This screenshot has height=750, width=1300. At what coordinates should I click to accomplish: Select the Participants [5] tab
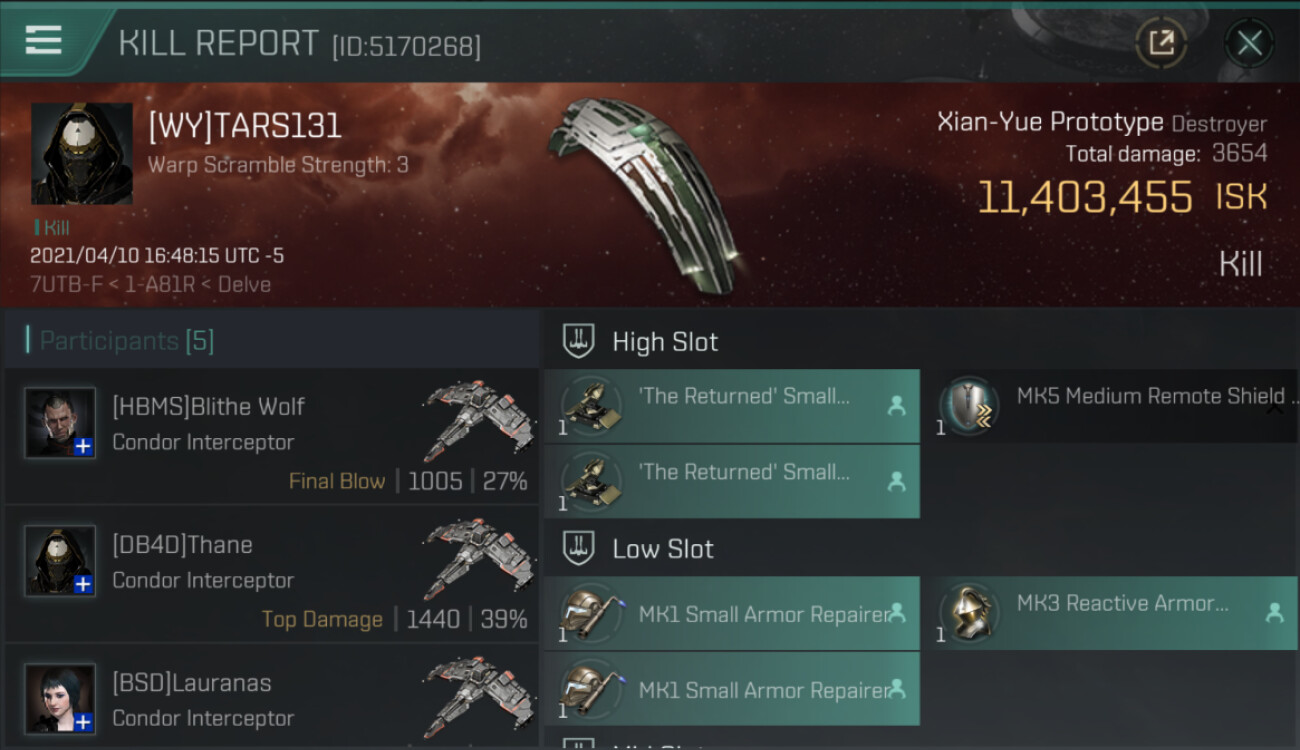[x=127, y=341]
